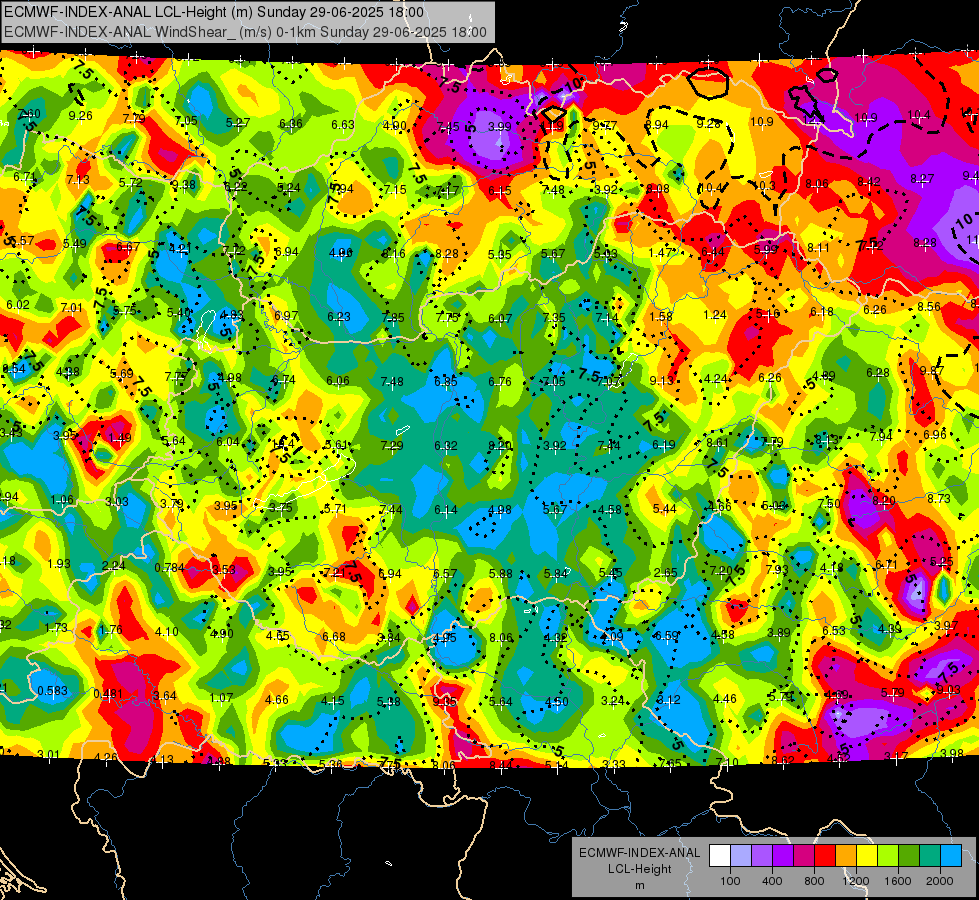Click the map value 1.47

click(x=660, y=252)
